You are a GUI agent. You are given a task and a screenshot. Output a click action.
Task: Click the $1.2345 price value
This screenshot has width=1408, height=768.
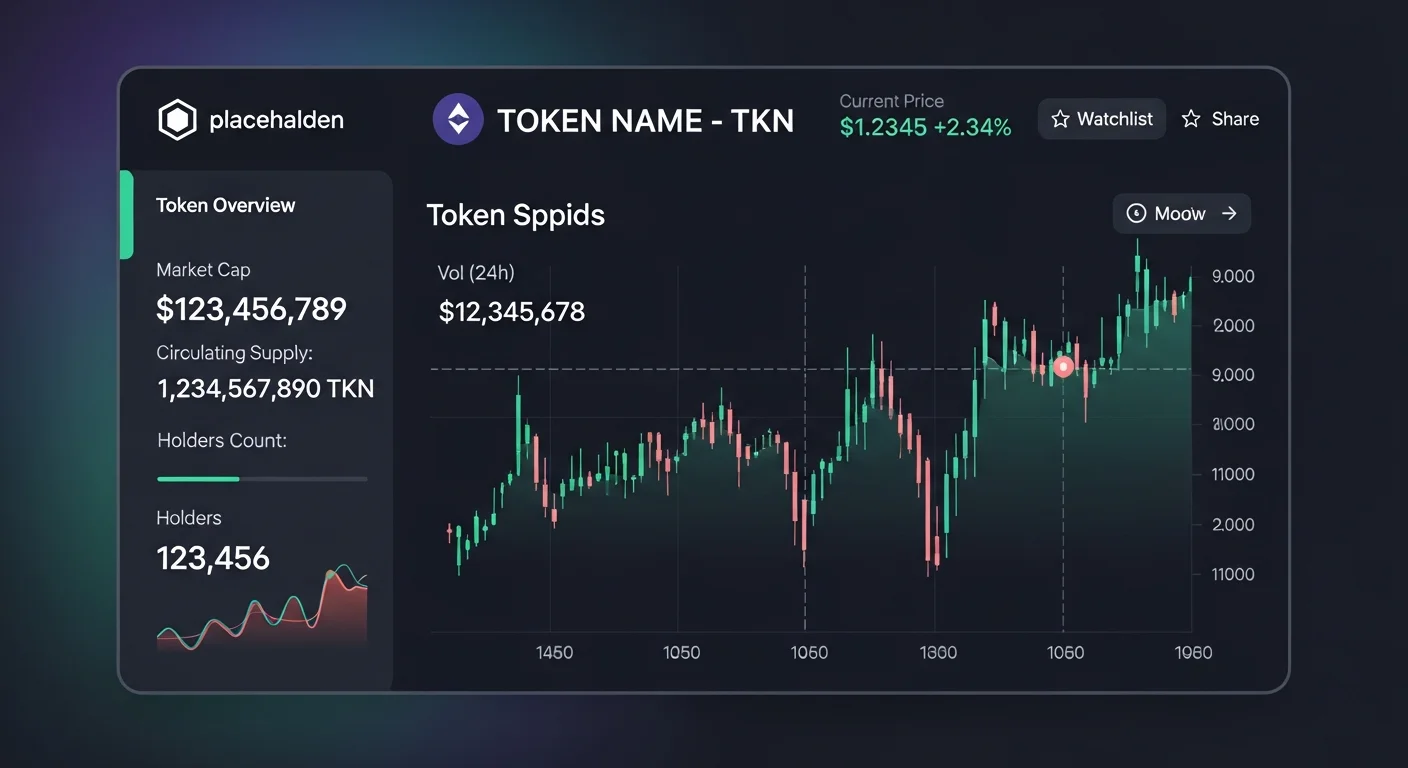pyautogui.click(x=883, y=128)
